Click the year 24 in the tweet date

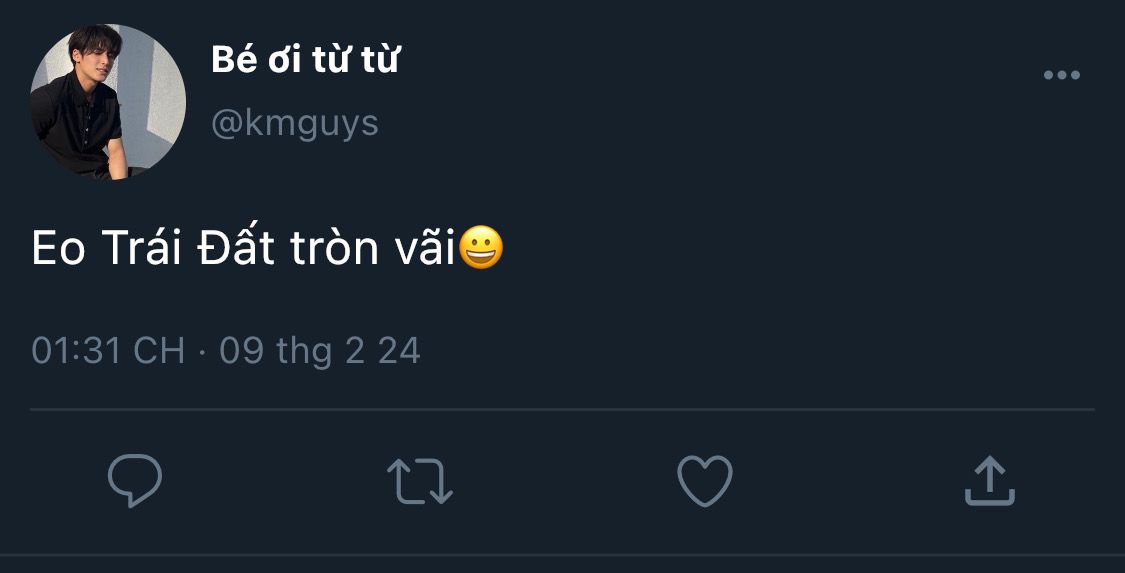coord(400,351)
